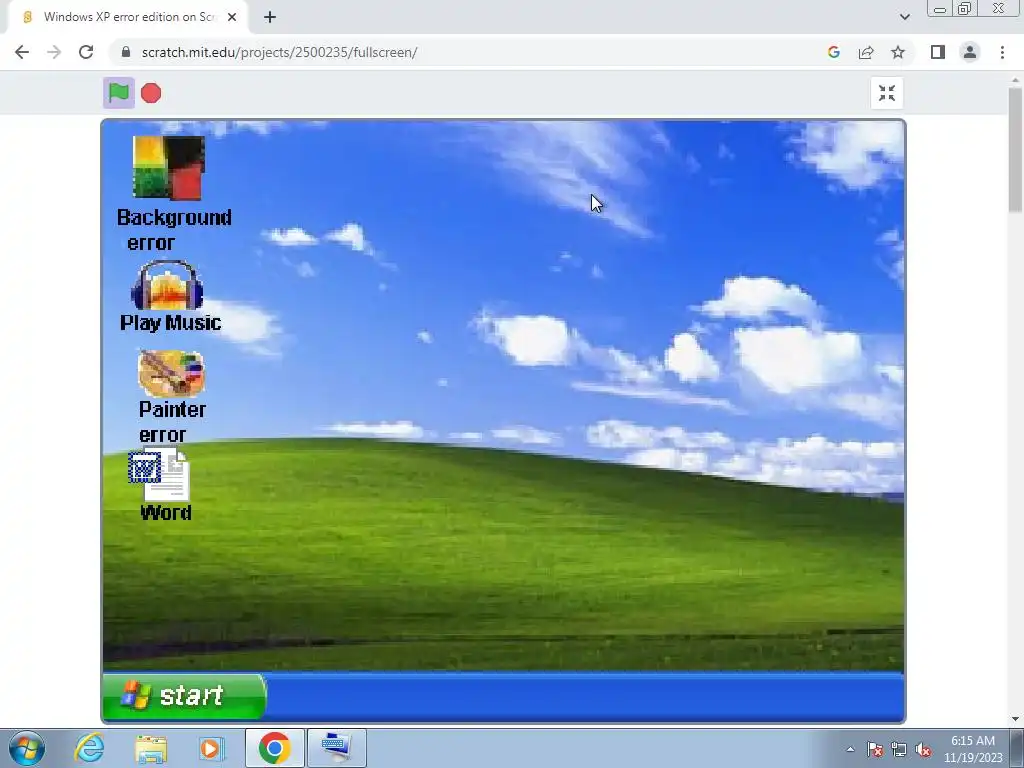Image resolution: width=1024 pixels, height=768 pixels.
Task: Open Google icon in address bar
Action: pyautogui.click(x=833, y=52)
